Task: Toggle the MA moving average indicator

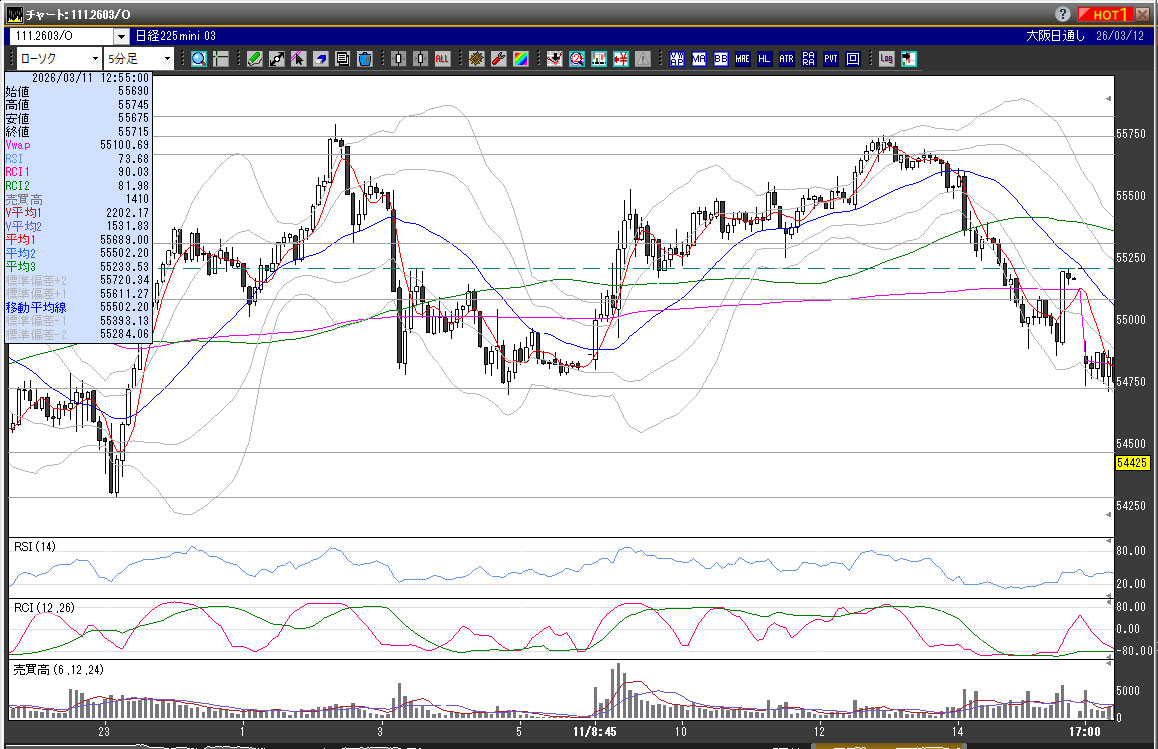Action: pos(699,59)
